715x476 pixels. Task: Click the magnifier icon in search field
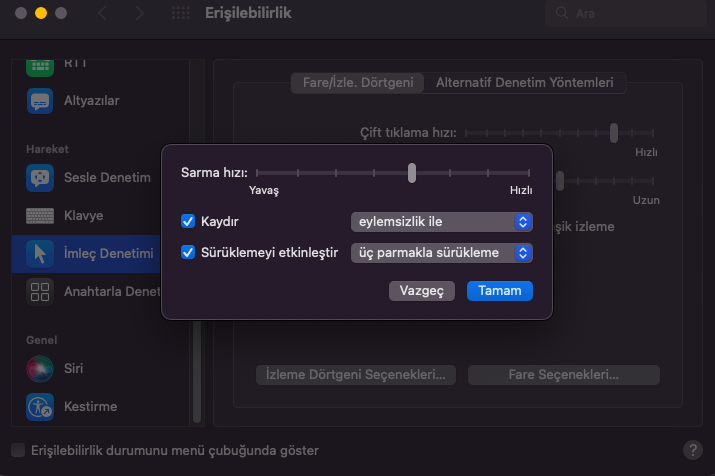(562, 13)
